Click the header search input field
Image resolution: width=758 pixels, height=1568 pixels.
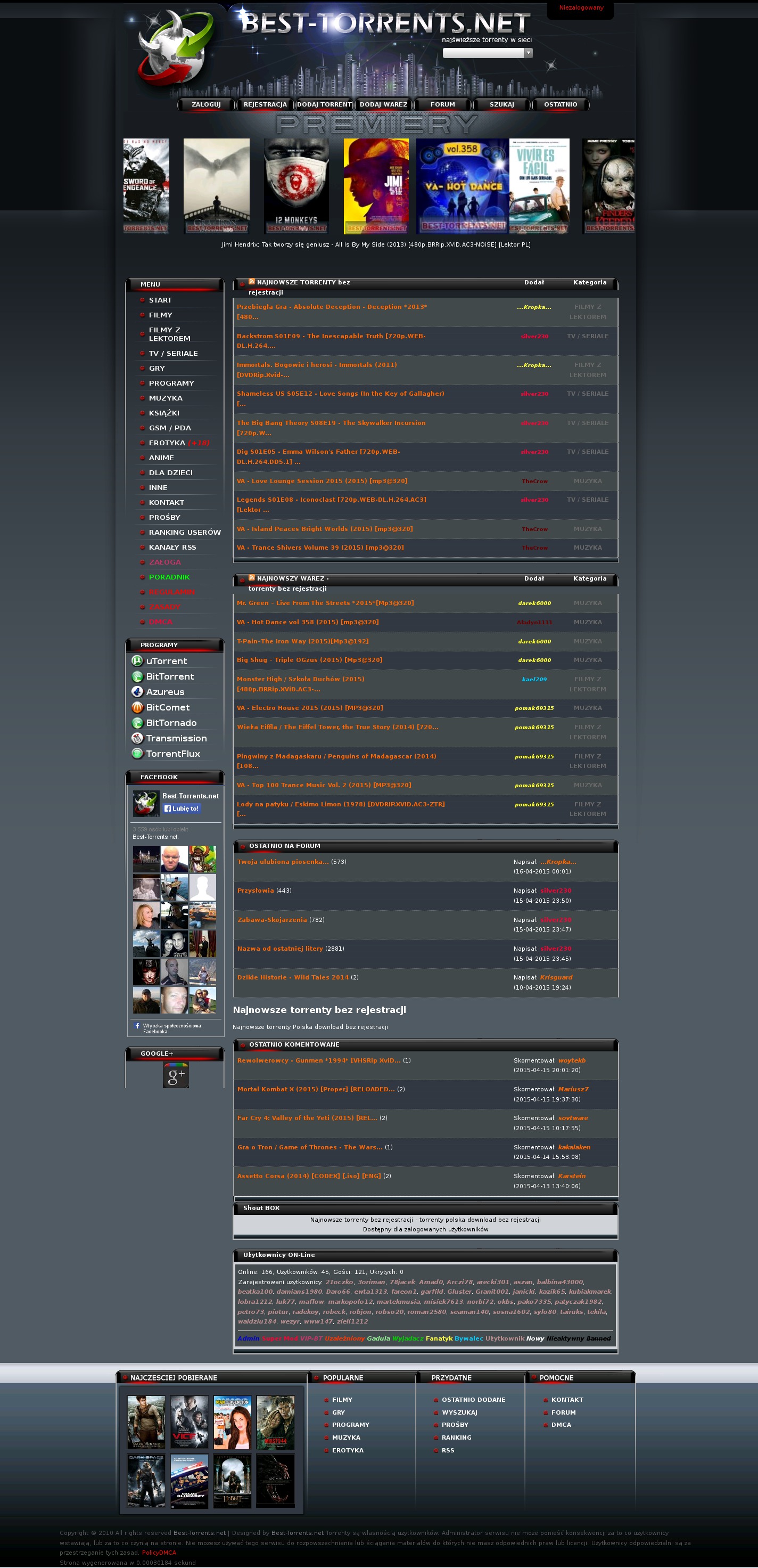coord(484,52)
